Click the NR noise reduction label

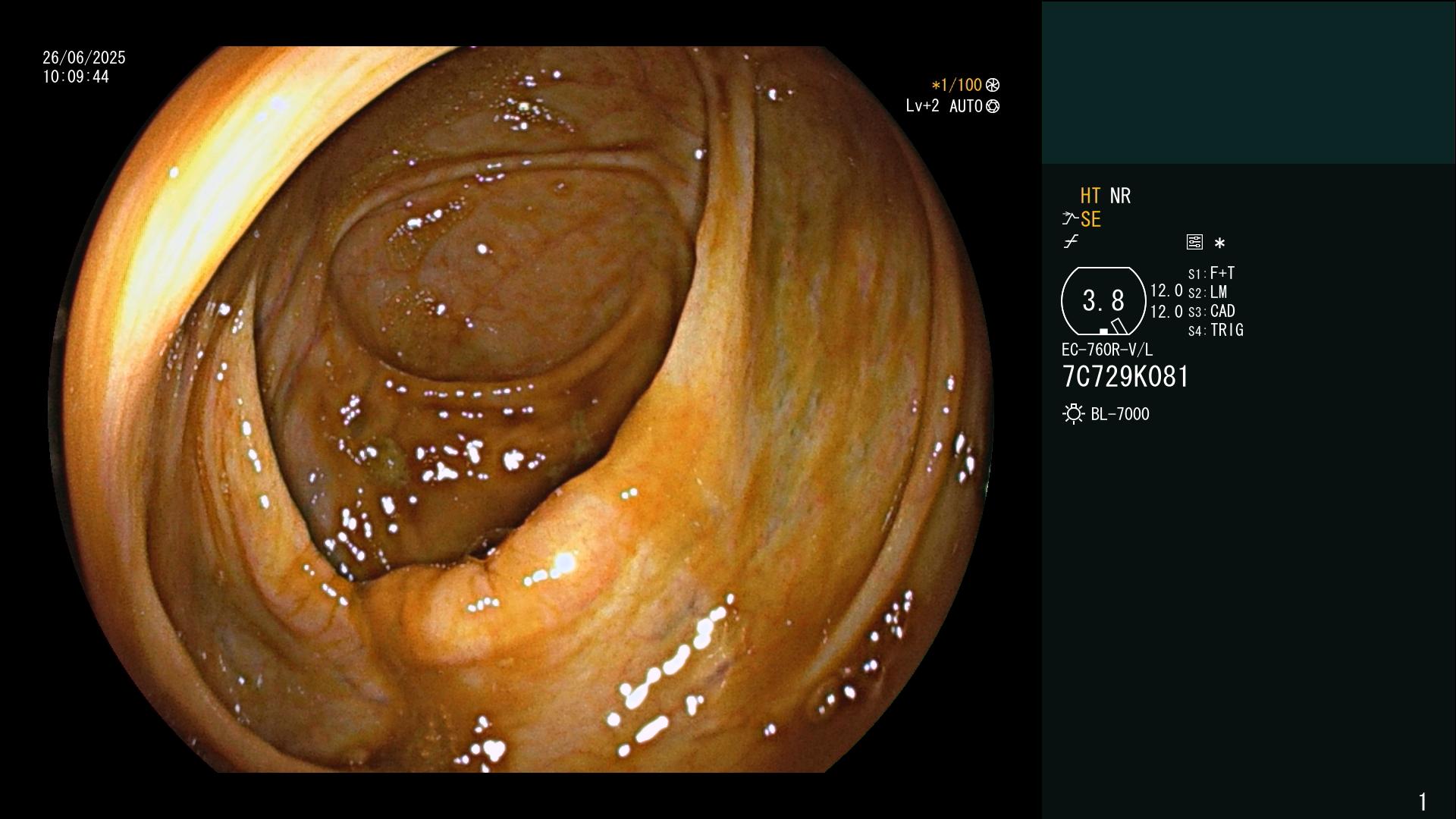(1120, 196)
